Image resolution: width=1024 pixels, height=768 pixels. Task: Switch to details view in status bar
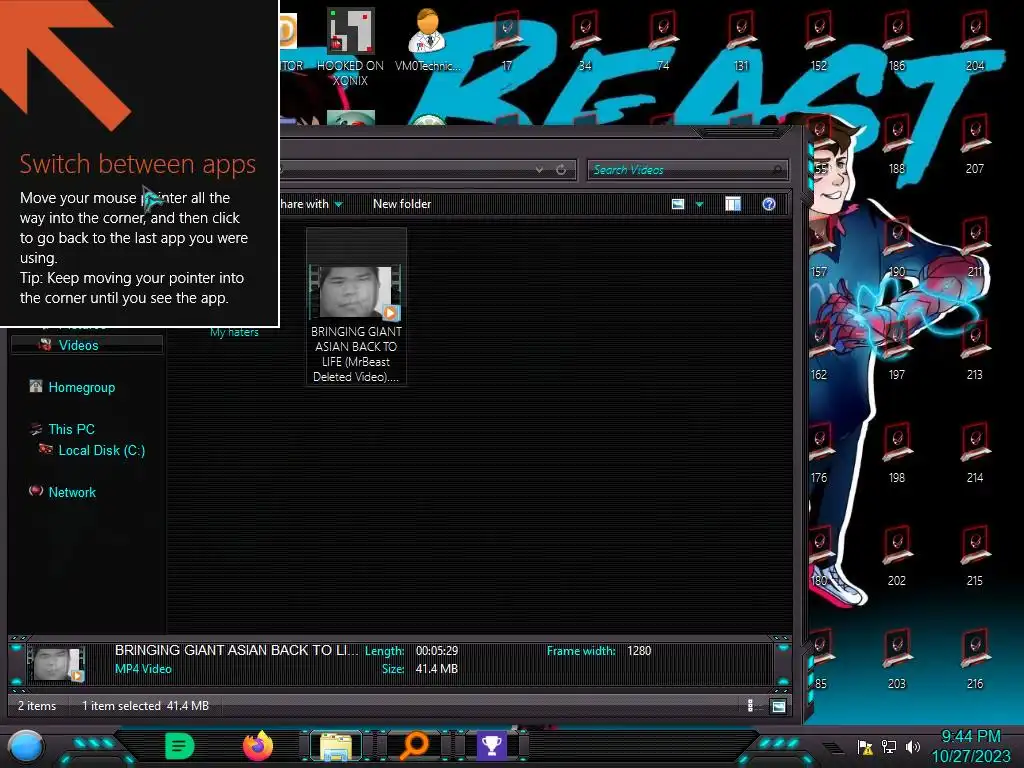(x=750, y=706)
